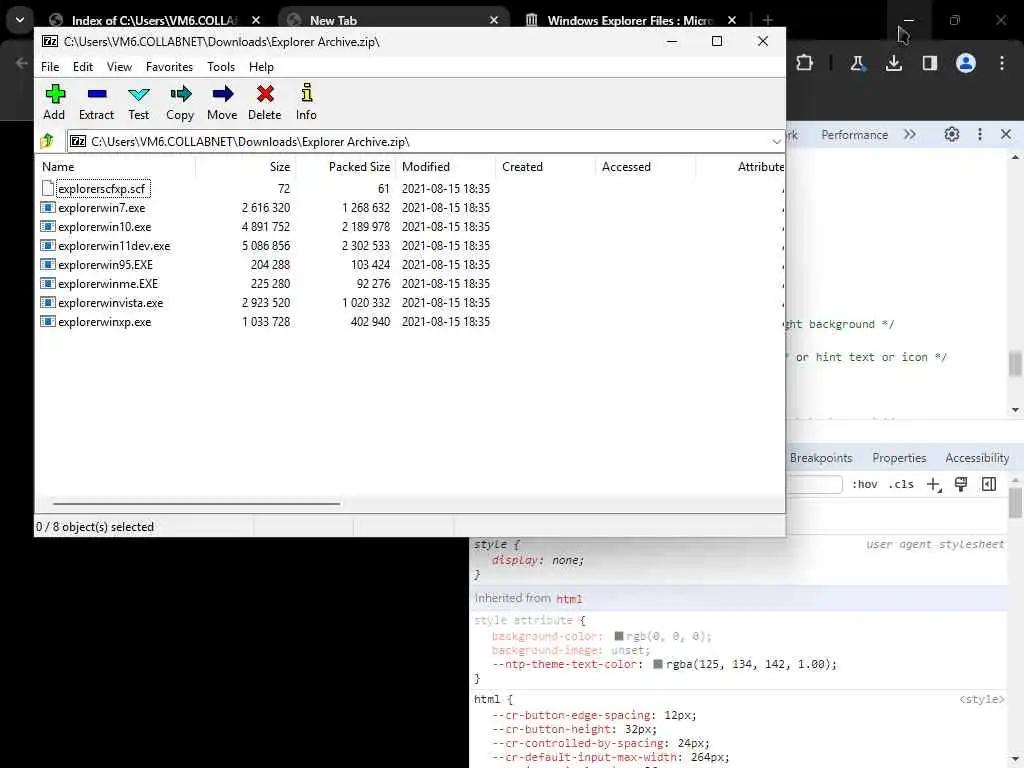Screen dimensions: 1024x768
Task: Switch to the Breakpoints tab
Action: [x=821, y=458]
